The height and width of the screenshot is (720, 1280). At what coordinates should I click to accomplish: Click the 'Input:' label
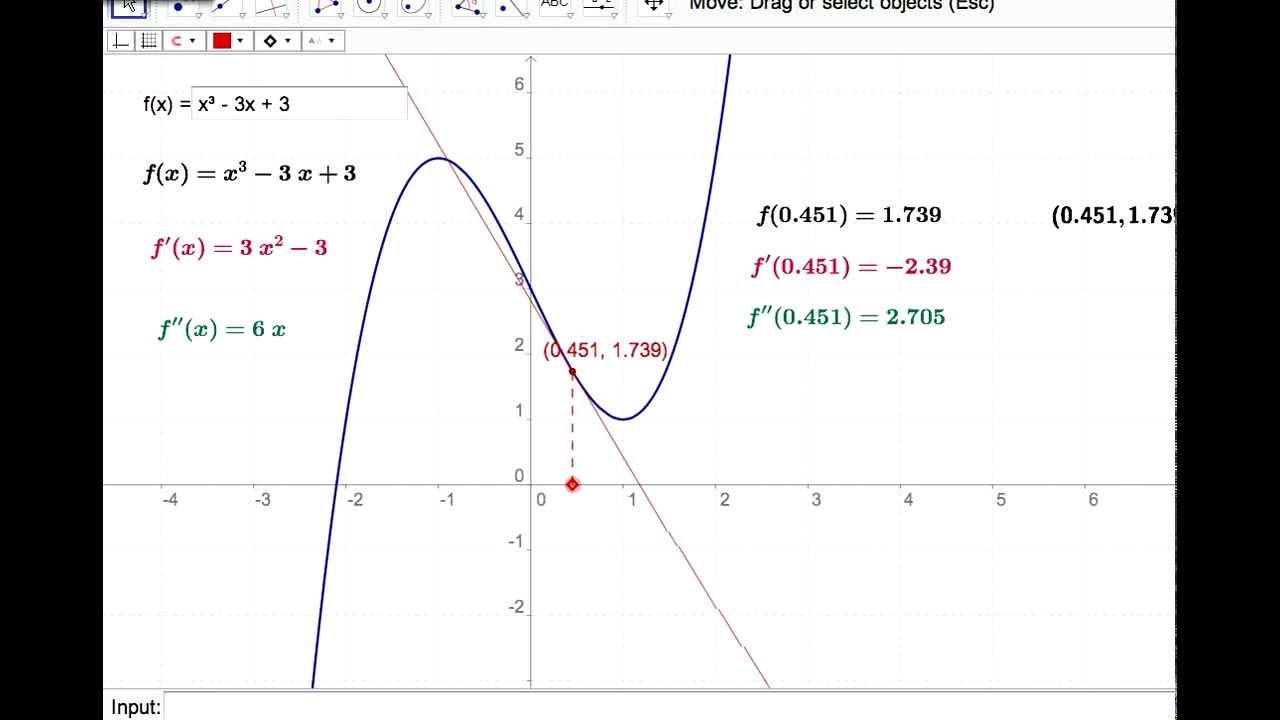[135, 707]
